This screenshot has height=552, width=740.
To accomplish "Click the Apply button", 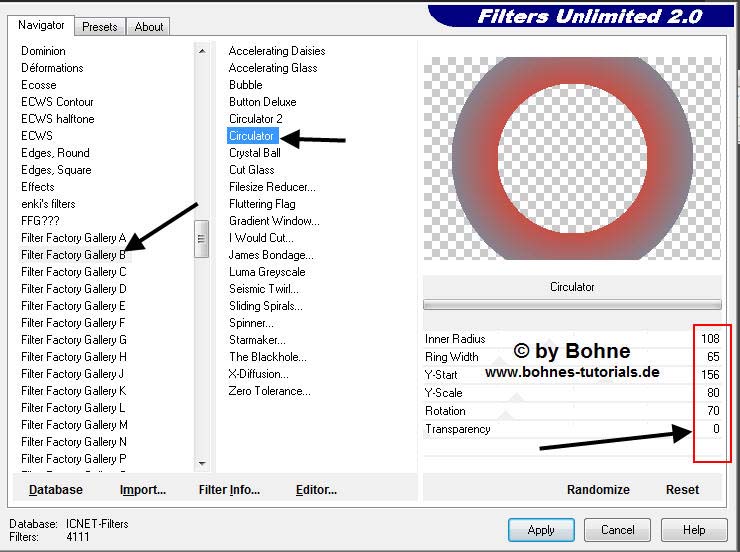I will tap(540, 530).
